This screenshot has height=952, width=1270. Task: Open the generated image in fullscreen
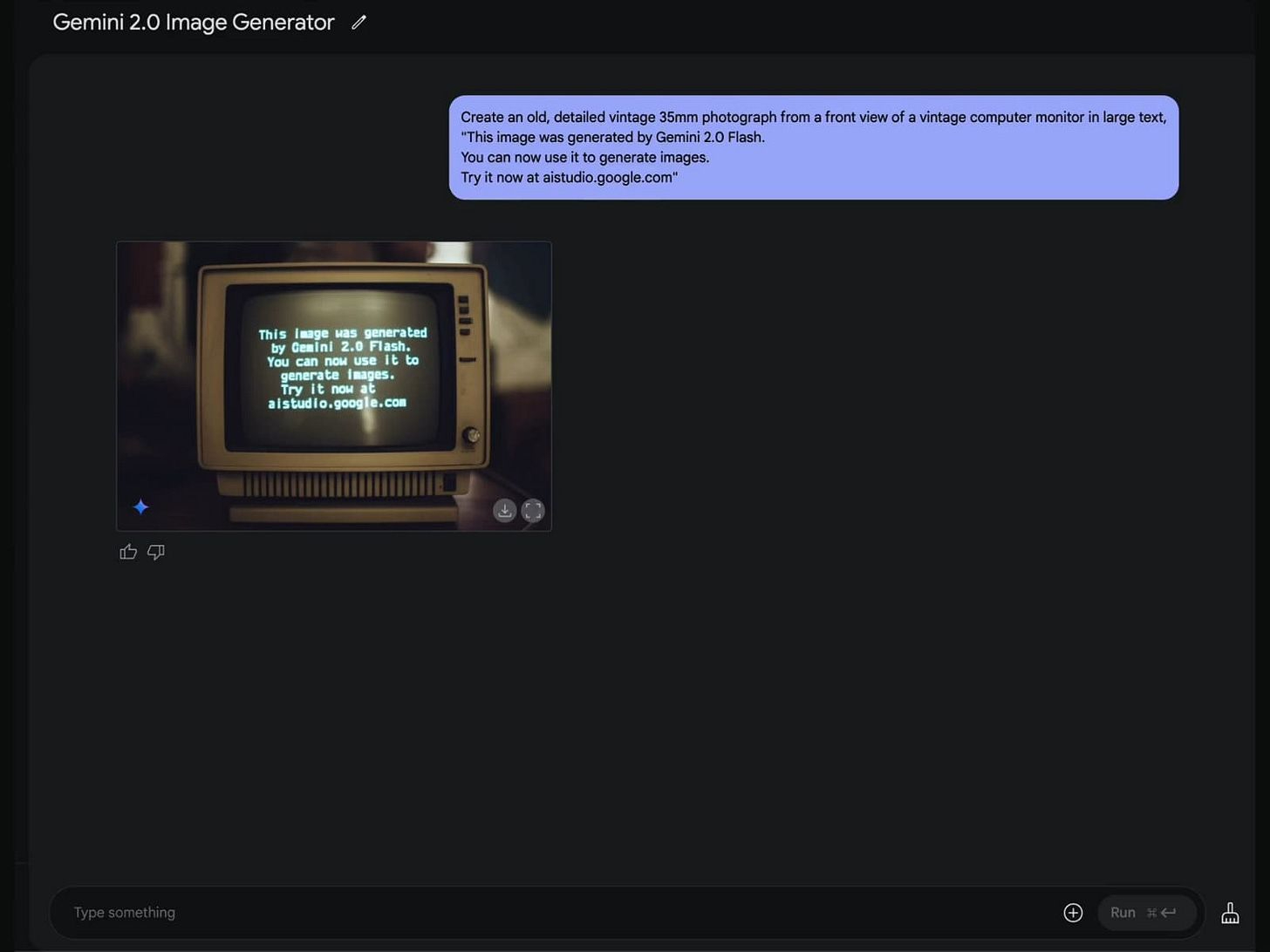pos(533,511)
